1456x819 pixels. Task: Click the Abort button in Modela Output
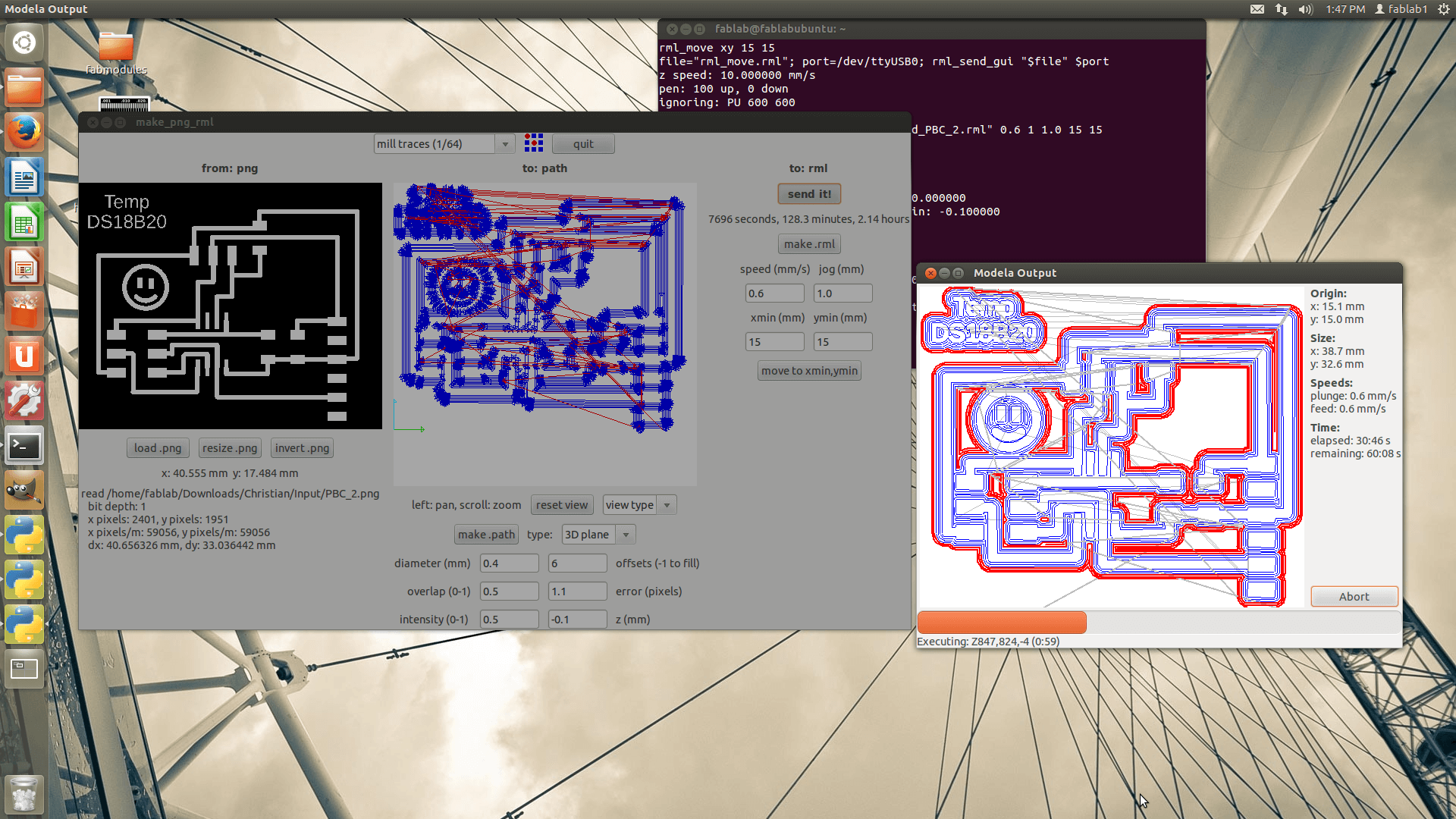1353,596
